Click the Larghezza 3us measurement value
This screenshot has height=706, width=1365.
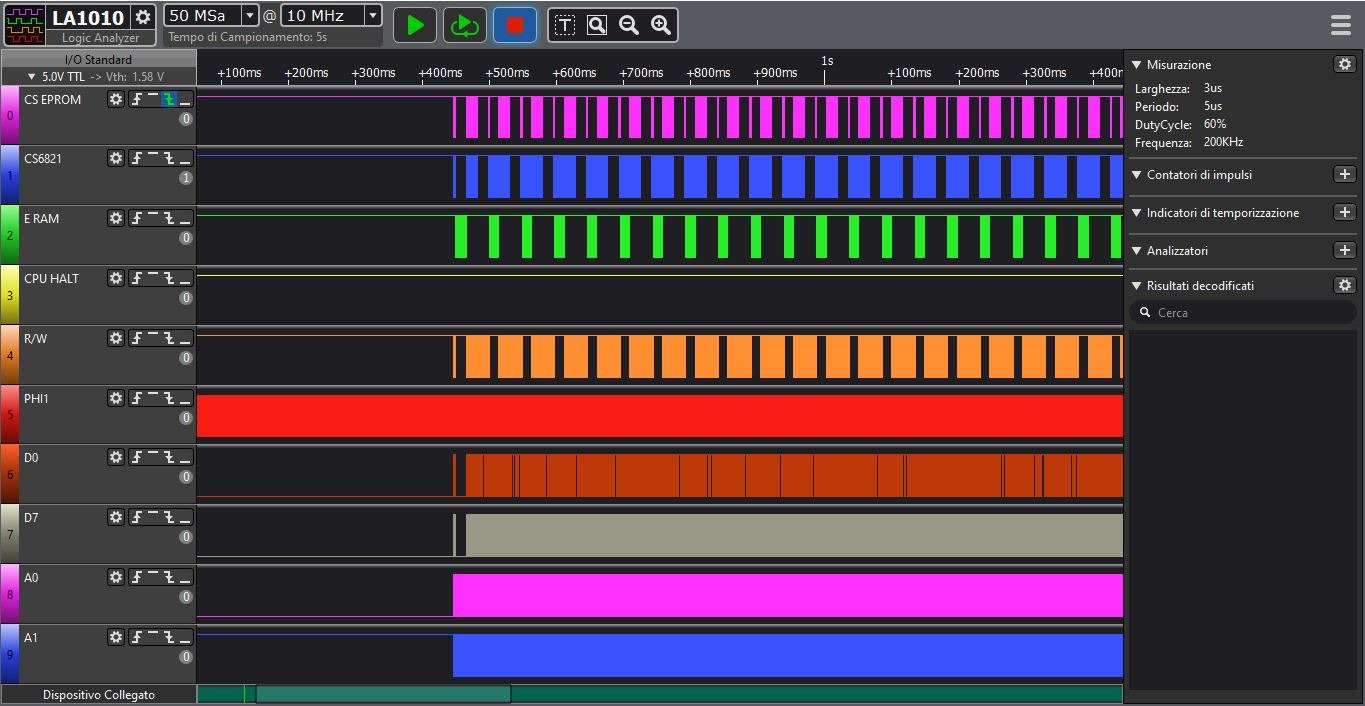tap(1213, 88)
